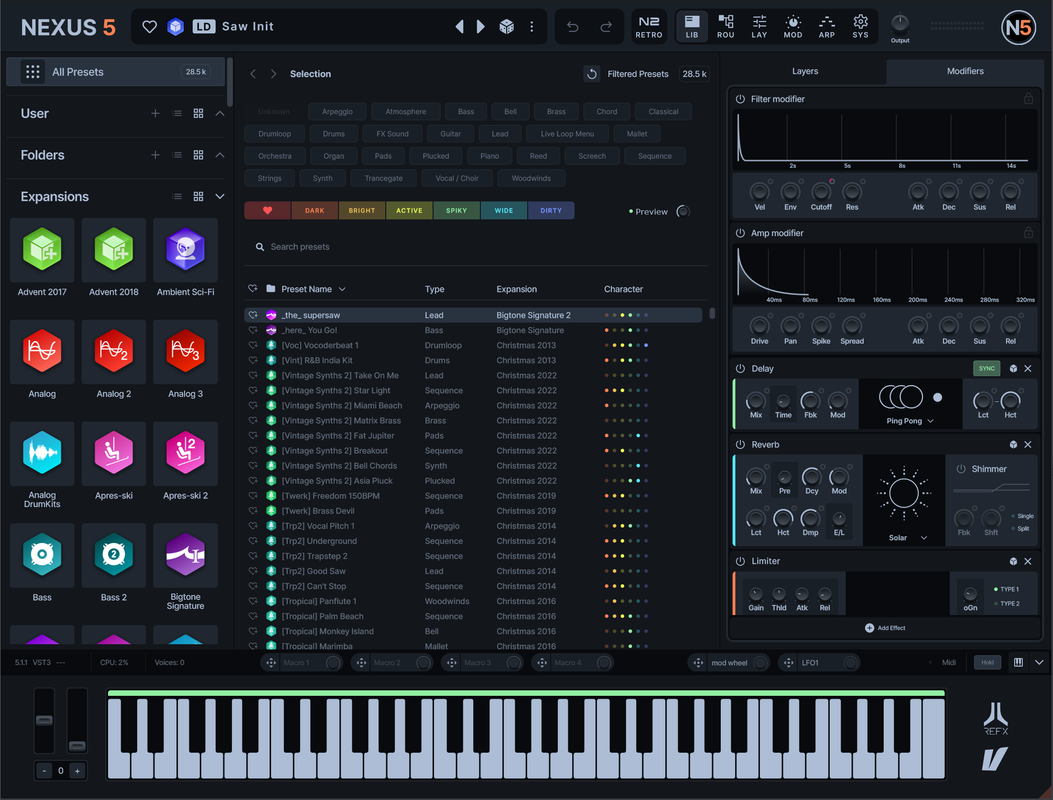
Task: Go back in selection history
Action: pos(253,74)
